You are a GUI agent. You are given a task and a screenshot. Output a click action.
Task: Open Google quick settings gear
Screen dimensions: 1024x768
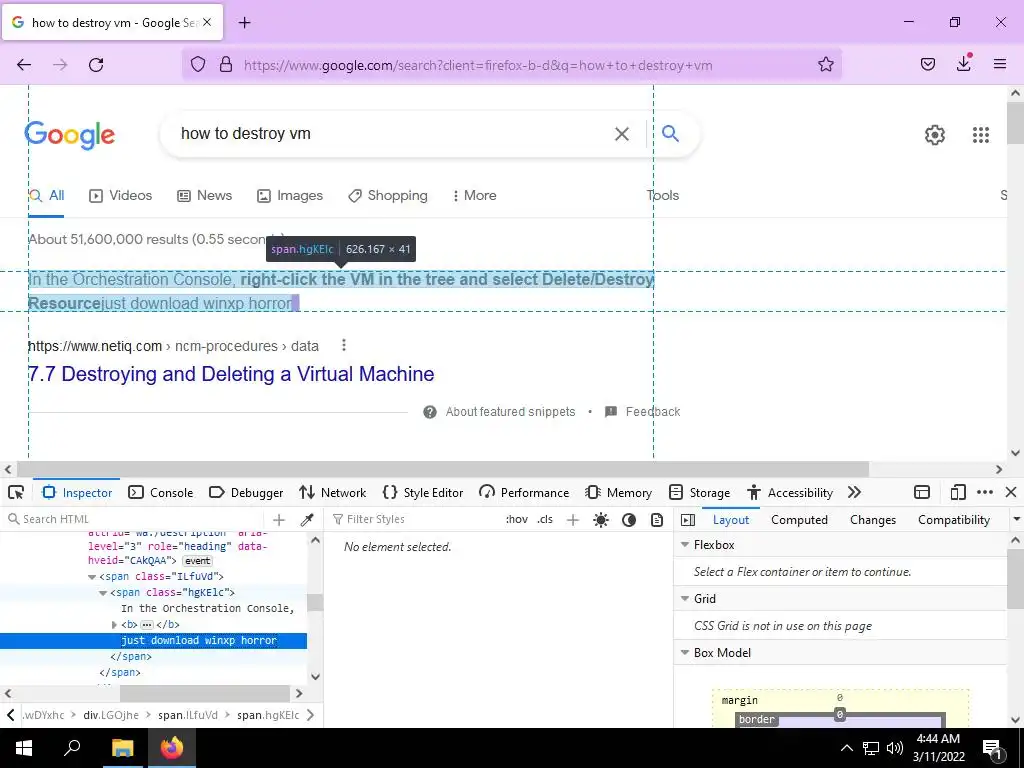click(935, 135)
